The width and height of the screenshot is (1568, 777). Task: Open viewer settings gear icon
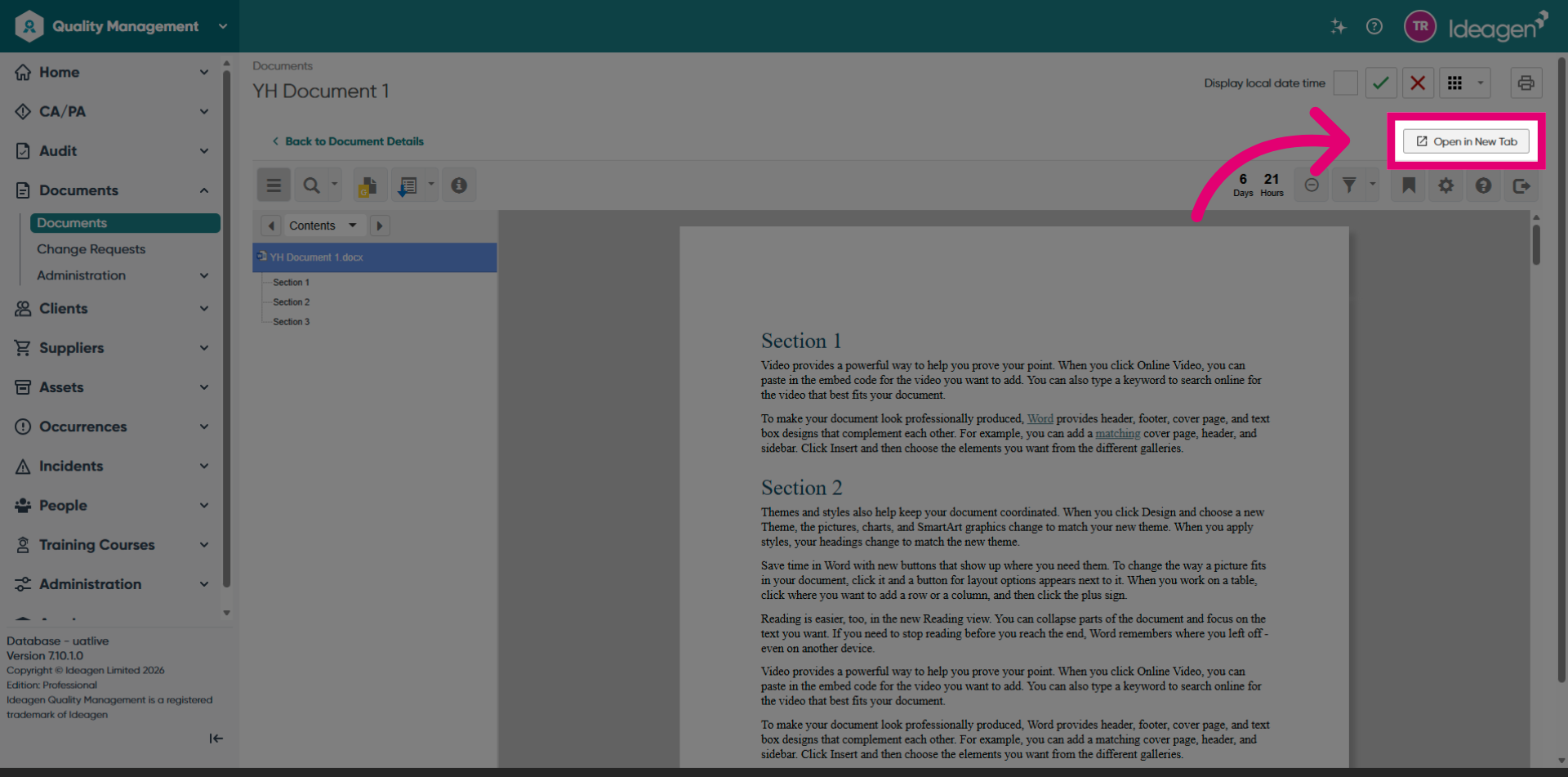click(1446, 185)
